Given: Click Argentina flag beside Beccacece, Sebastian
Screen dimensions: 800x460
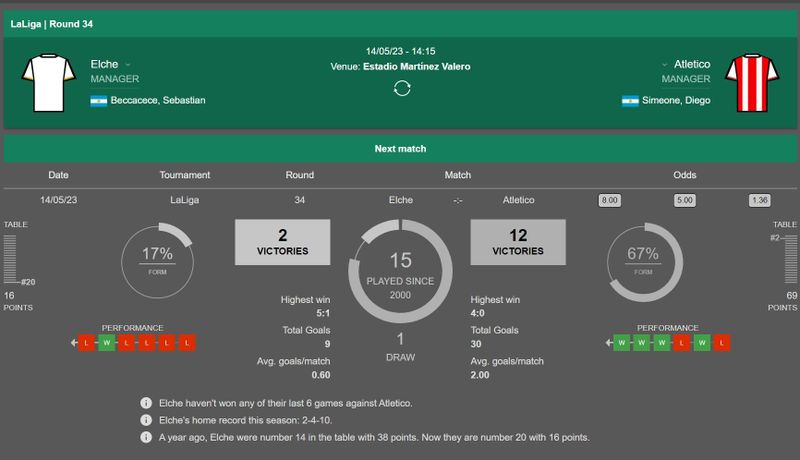Looking at the screenshot, I should point(98,101).
